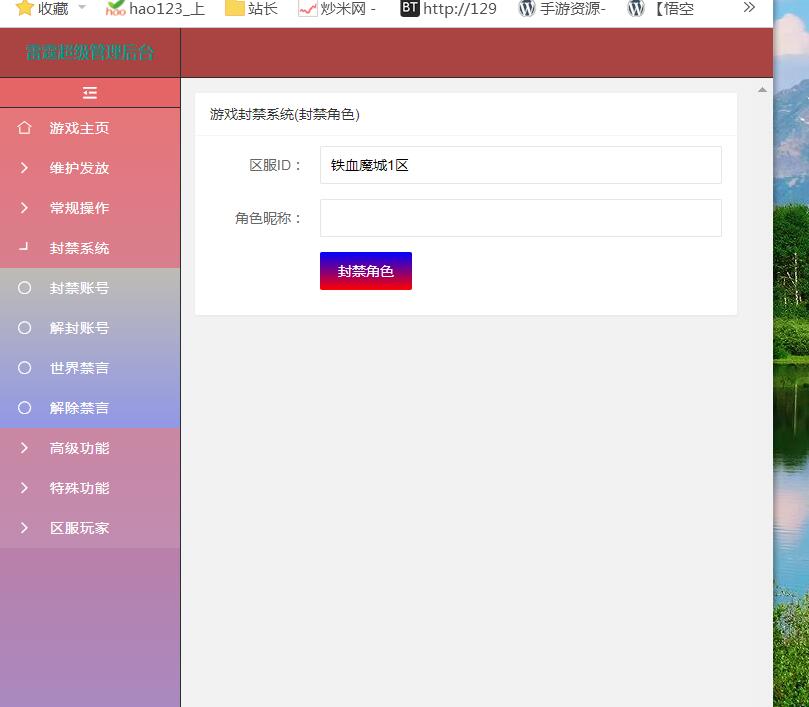This screenshot has width=809, height=707.
Task: Open the WordPress icon for 手游资源
Action: tap(527, 9)
